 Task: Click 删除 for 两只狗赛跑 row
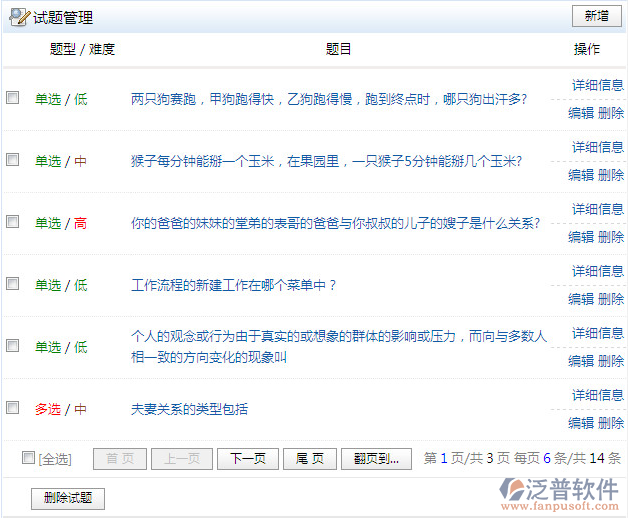(611, 113)
